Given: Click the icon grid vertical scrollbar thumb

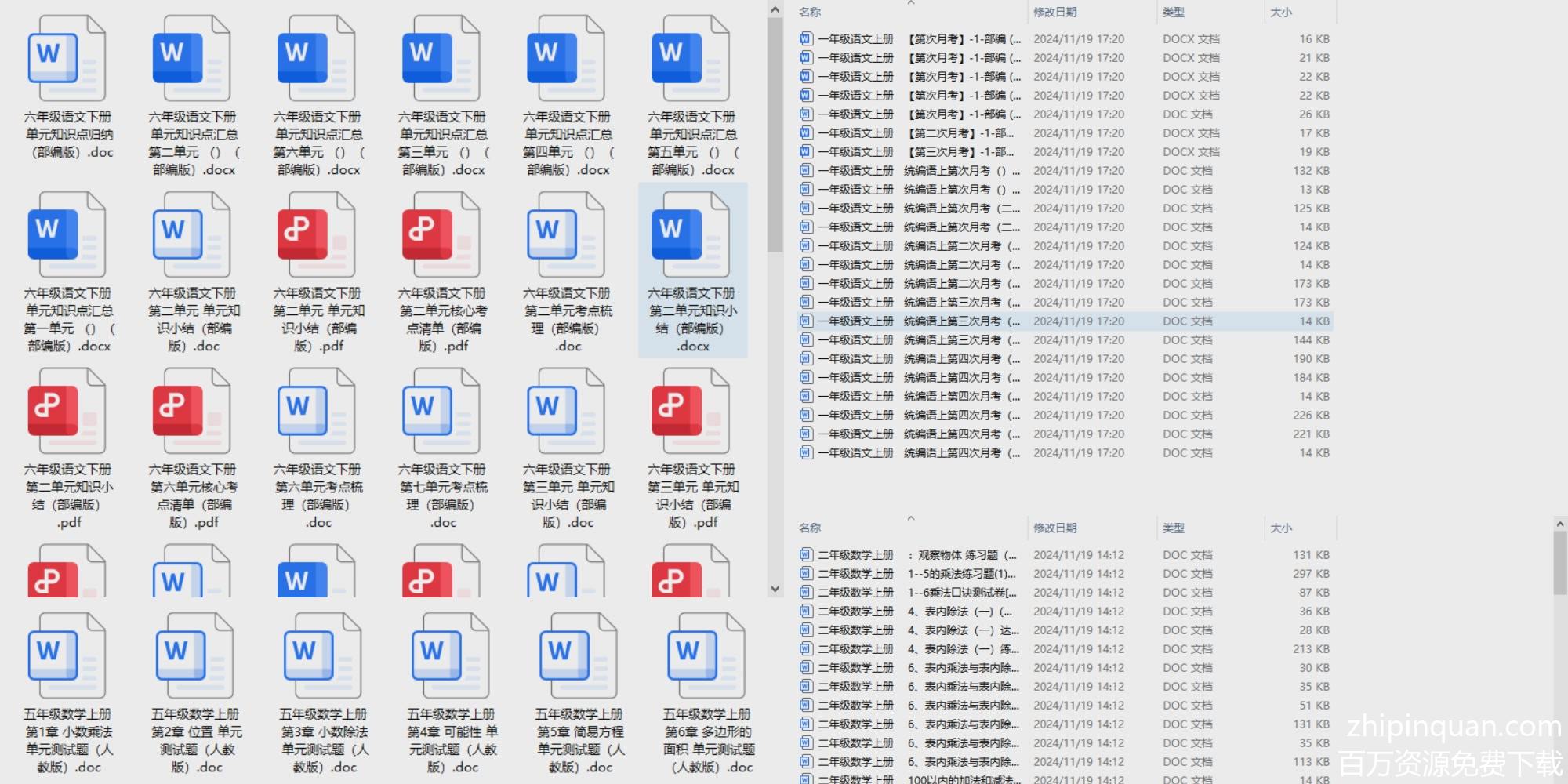Looking at the screenshot, I should coord(775,133).
